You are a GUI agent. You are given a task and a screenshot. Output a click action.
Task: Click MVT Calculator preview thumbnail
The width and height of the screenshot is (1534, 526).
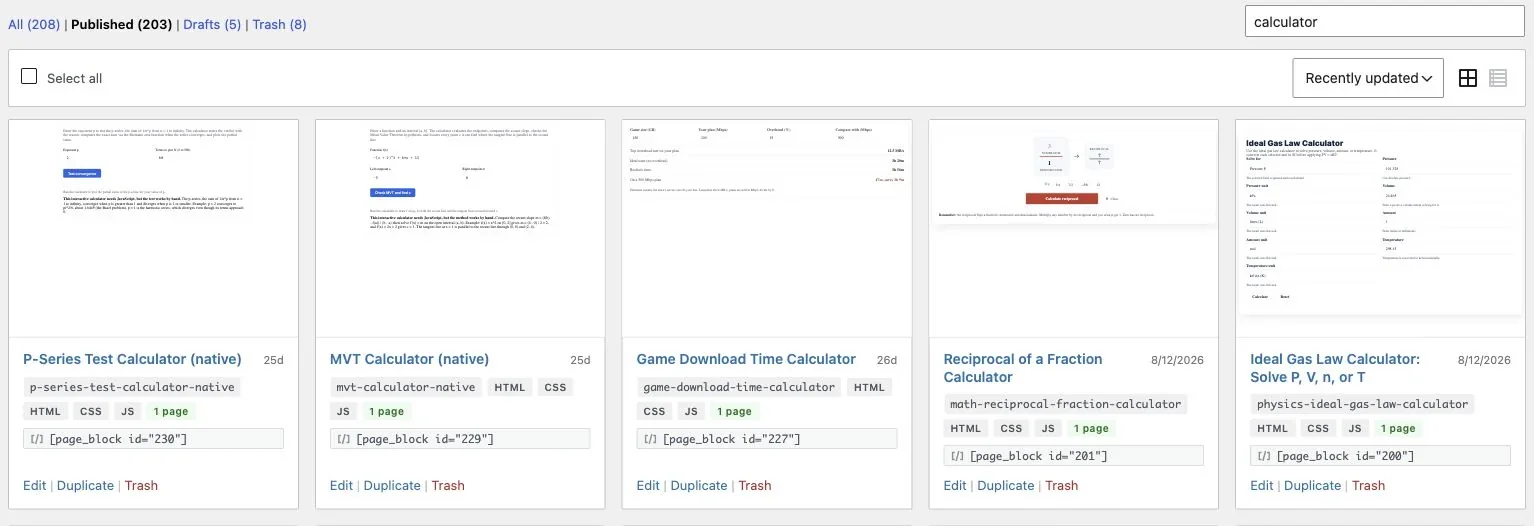coord(460,228)
